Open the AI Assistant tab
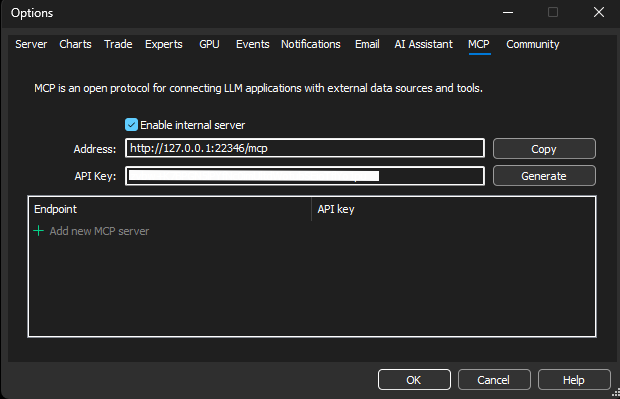Viewport: 620px width, 399px height. tap(423, 44)
